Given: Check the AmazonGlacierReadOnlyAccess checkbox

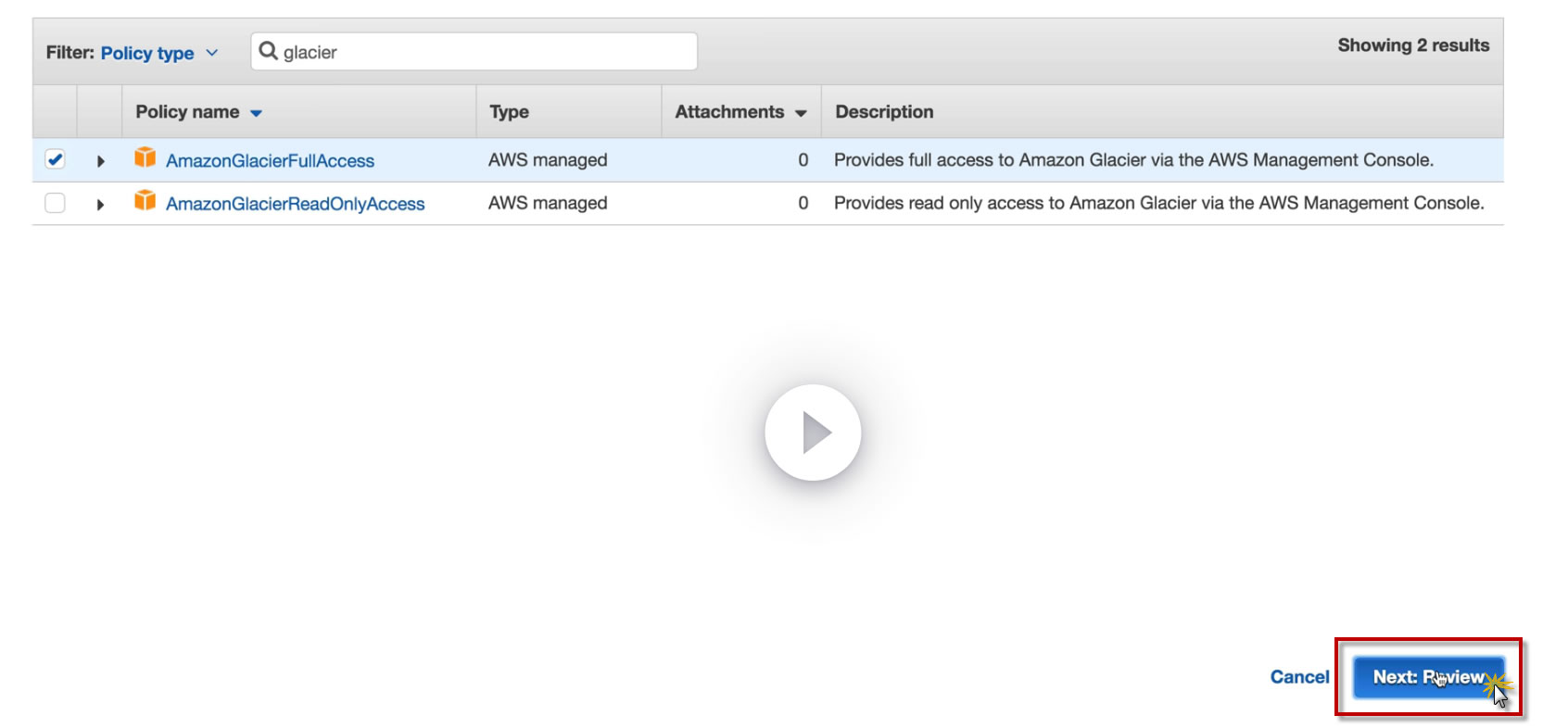Looking at the screenshot, I should tap(56, 203).
